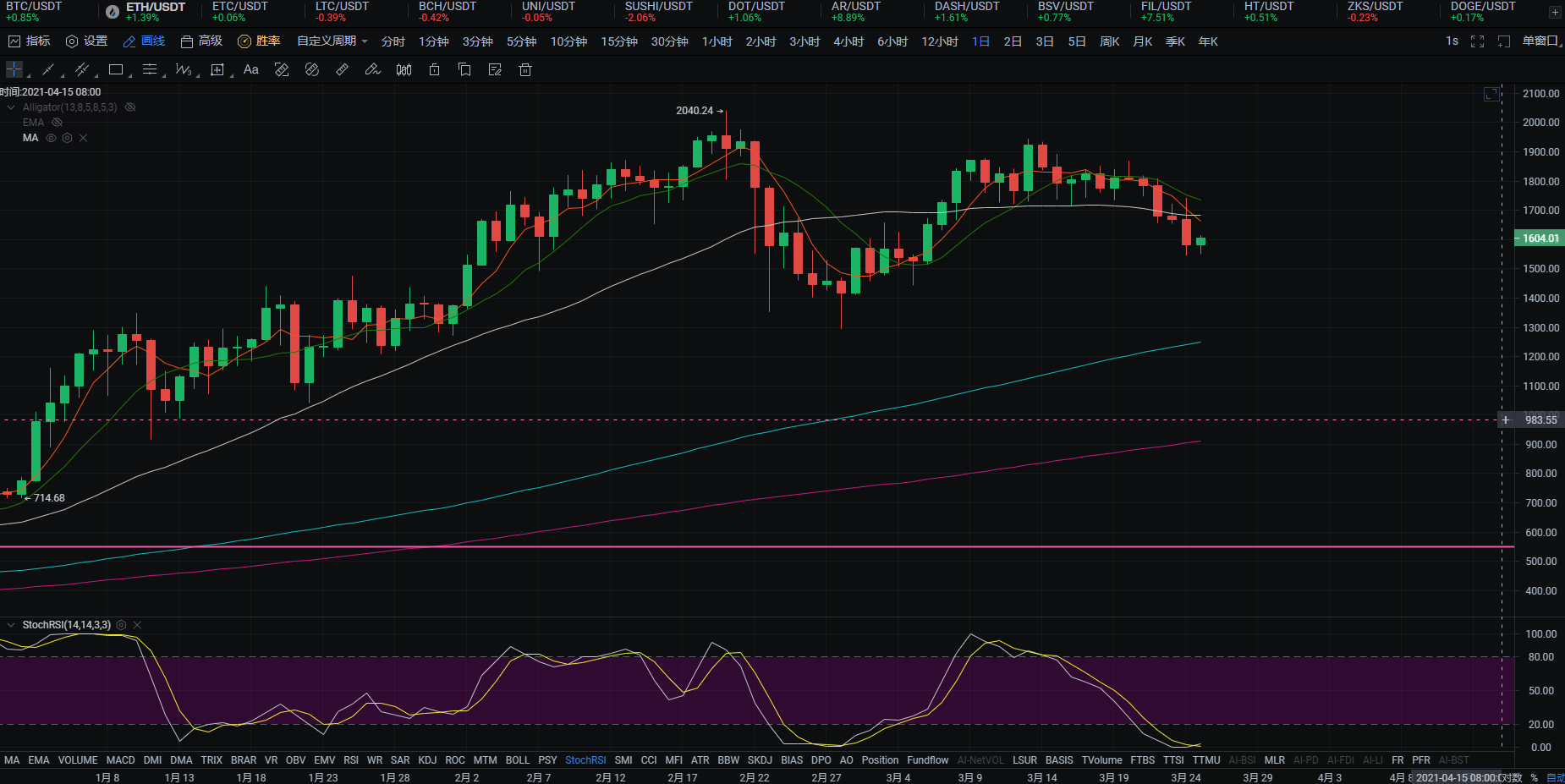This screenshot has width=1565, height=784.
Task: Open the MA indicator settings hexagon
Action: (x=67, y=138)
